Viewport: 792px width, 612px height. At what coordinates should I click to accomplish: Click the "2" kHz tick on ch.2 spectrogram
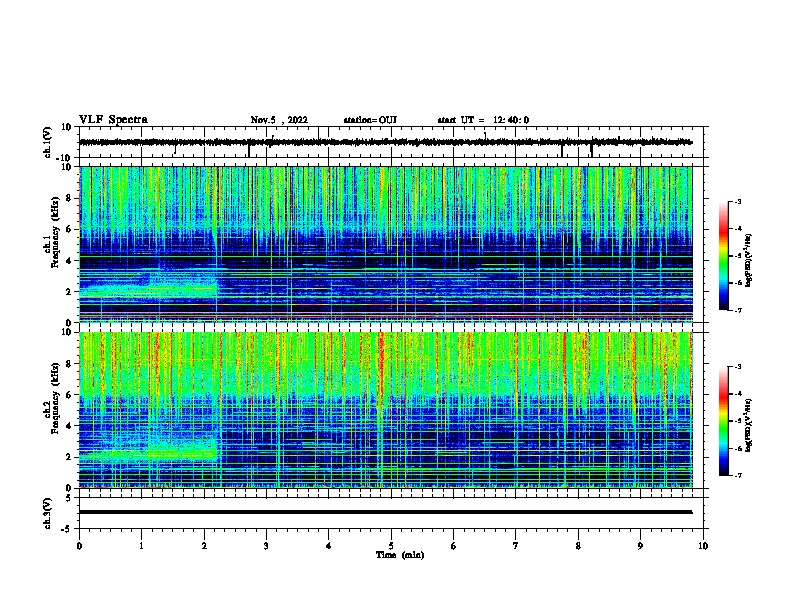(x=69, y=457)
